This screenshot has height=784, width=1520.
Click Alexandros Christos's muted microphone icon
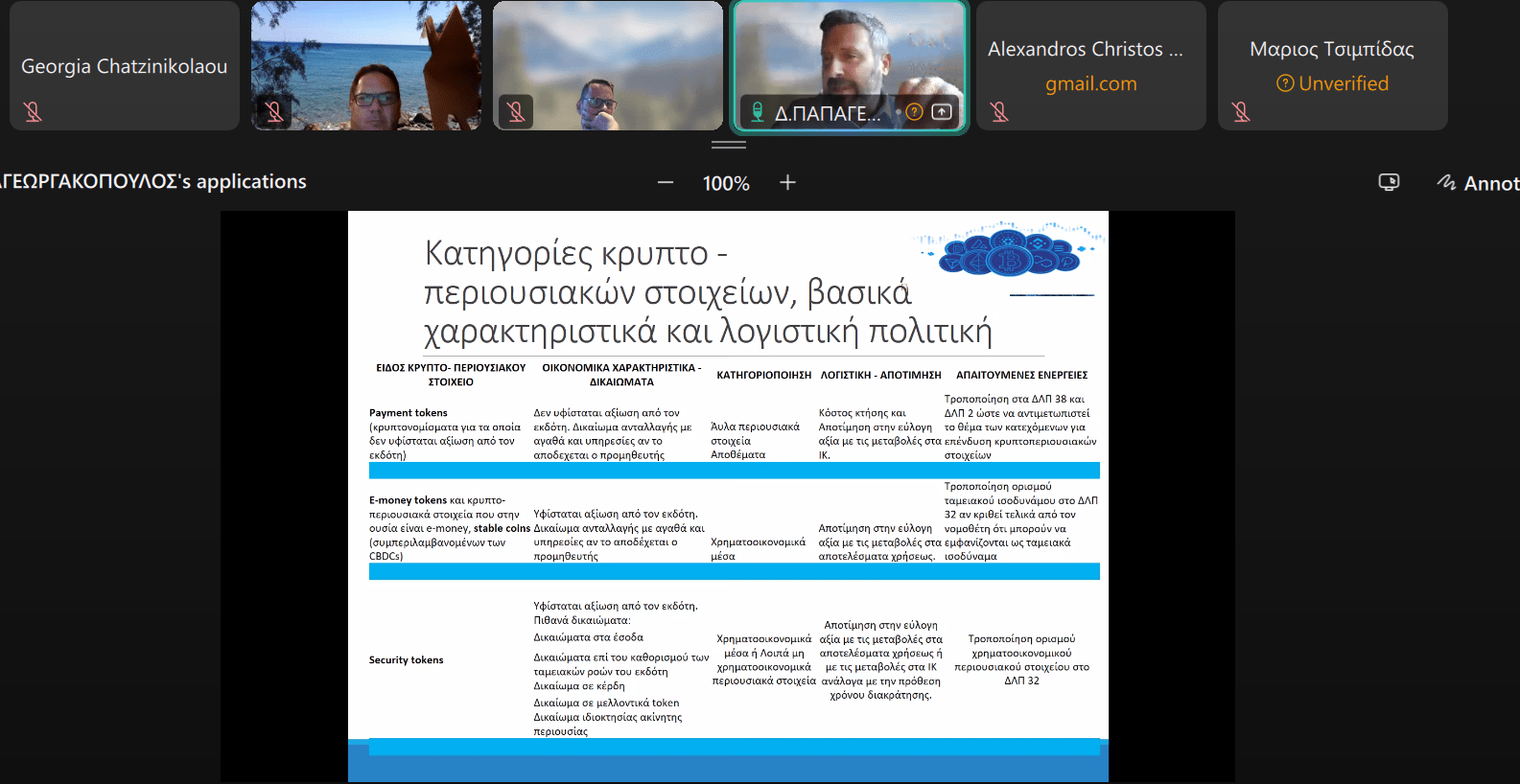click(999, 112)
